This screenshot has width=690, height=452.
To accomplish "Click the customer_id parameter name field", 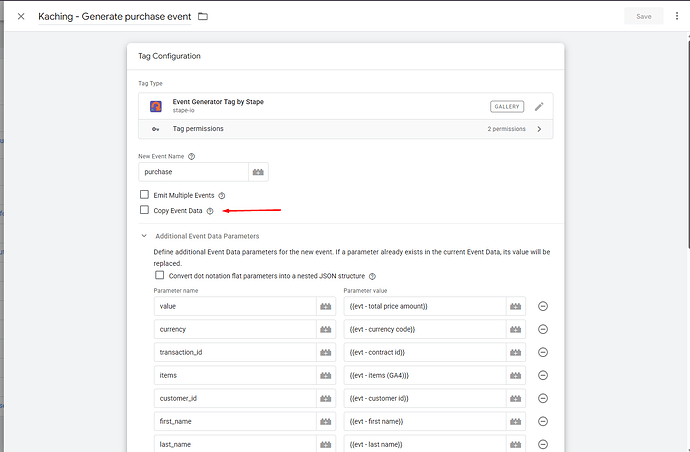I will 235,398.
